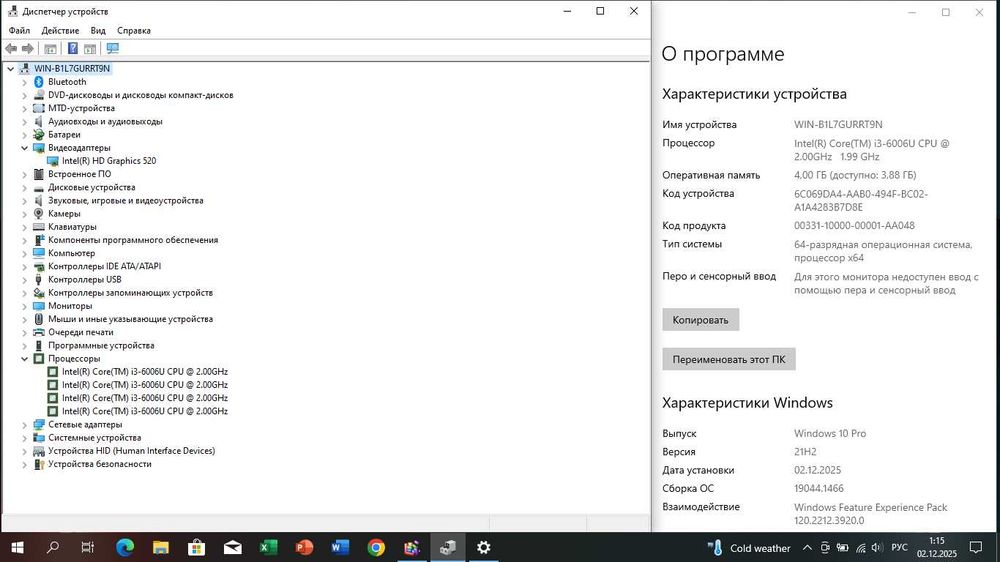Click the scan for hardware changes monitor icon
Image resolution: width=1000 pixels, height=562 pixels.
[x=113, y=48]
